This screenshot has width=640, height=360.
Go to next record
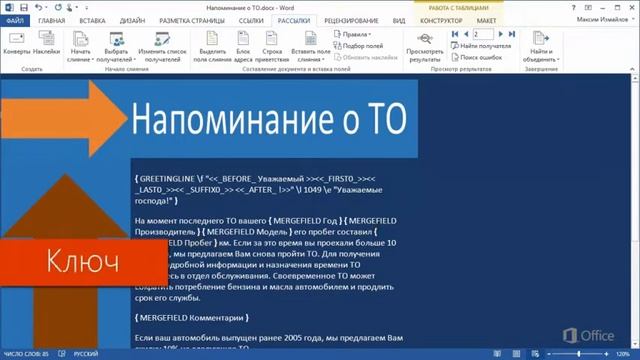click(x=500, y=34)
